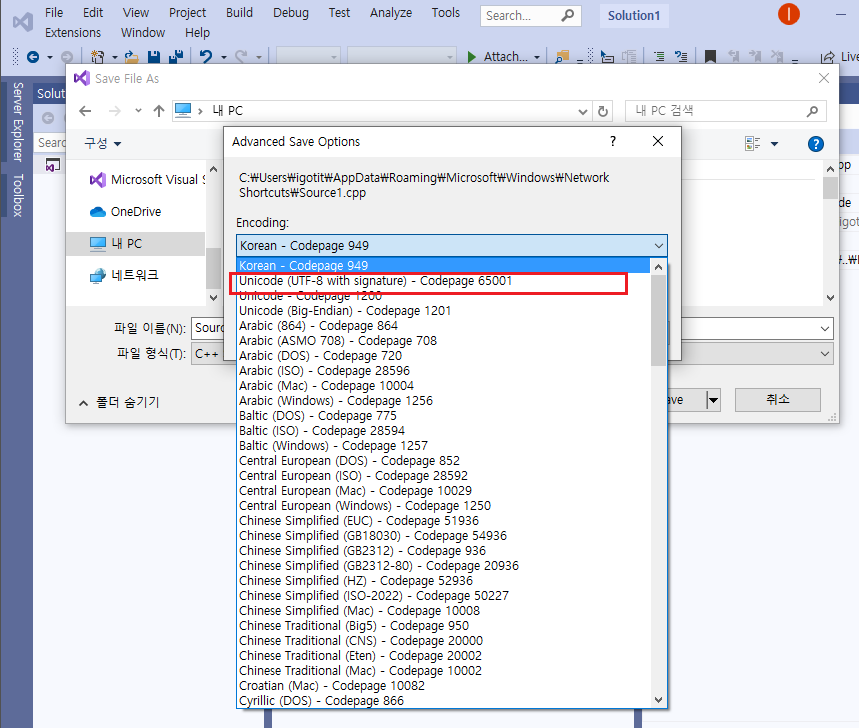This screenshot has width=859, height=728.
Task: Select Chinese Simplified (GB2312) - Codepage 936
Action: coord(443,551)
